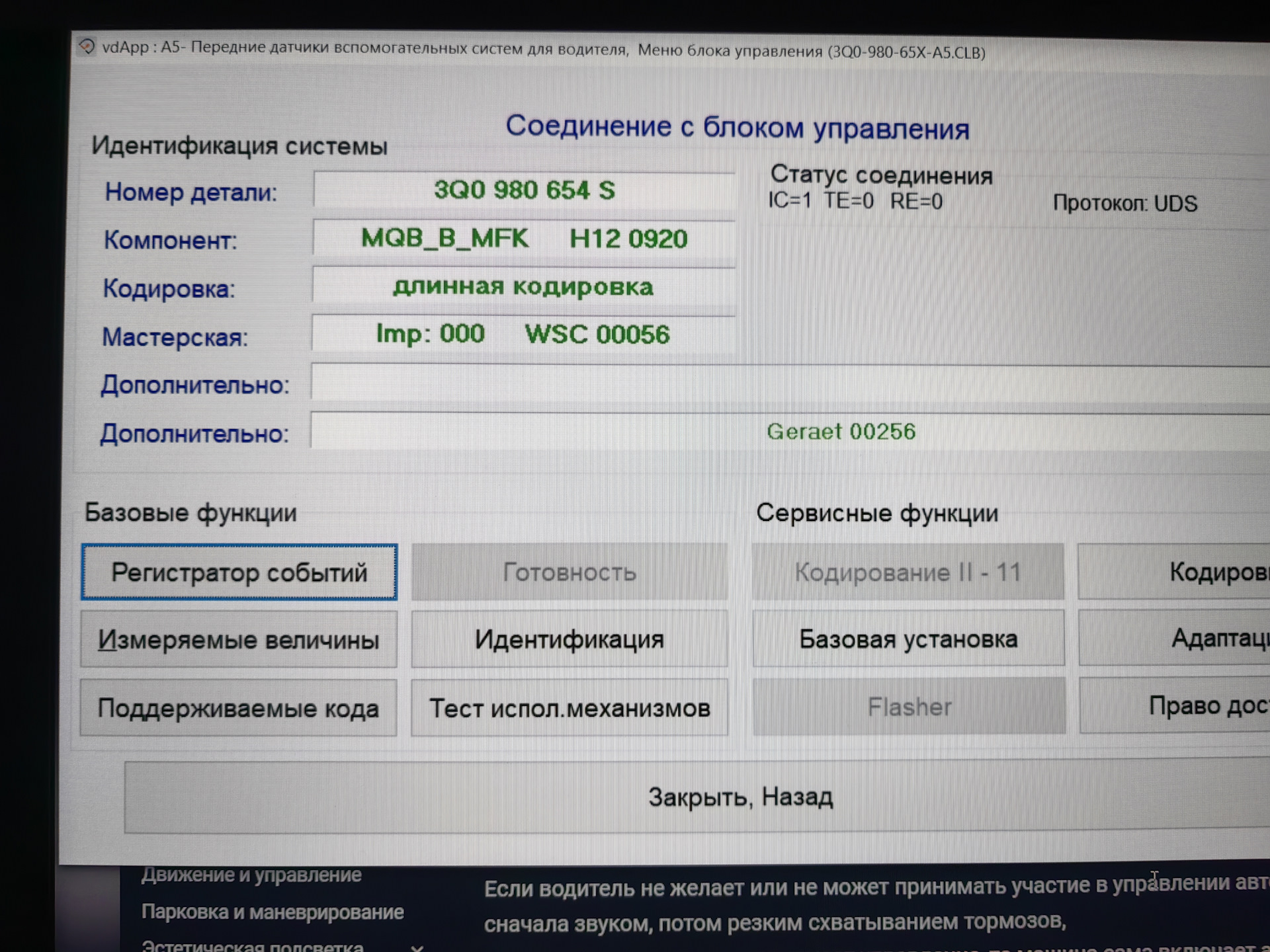
Task: Click the Закрыть, Назад button
Action: 740,797
